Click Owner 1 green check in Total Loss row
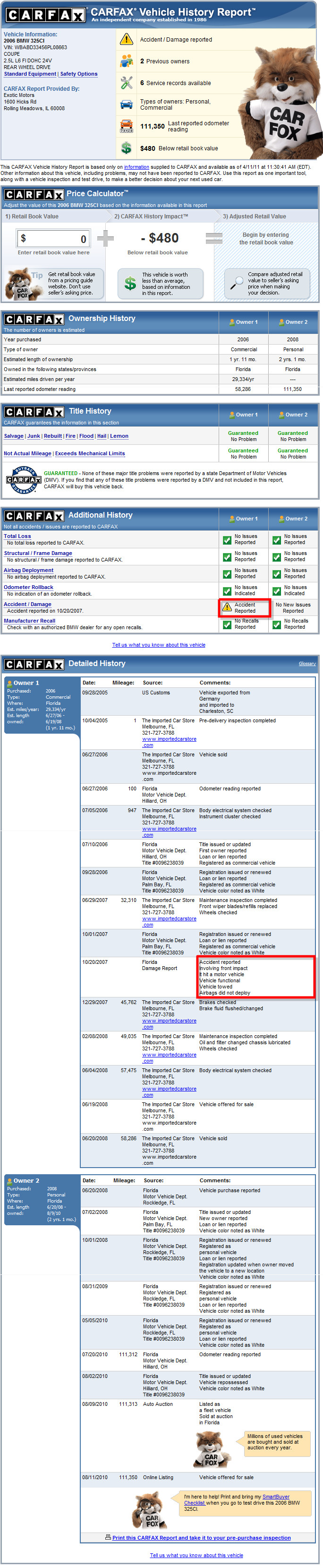 pyautogui.click(x=227, y=540)
